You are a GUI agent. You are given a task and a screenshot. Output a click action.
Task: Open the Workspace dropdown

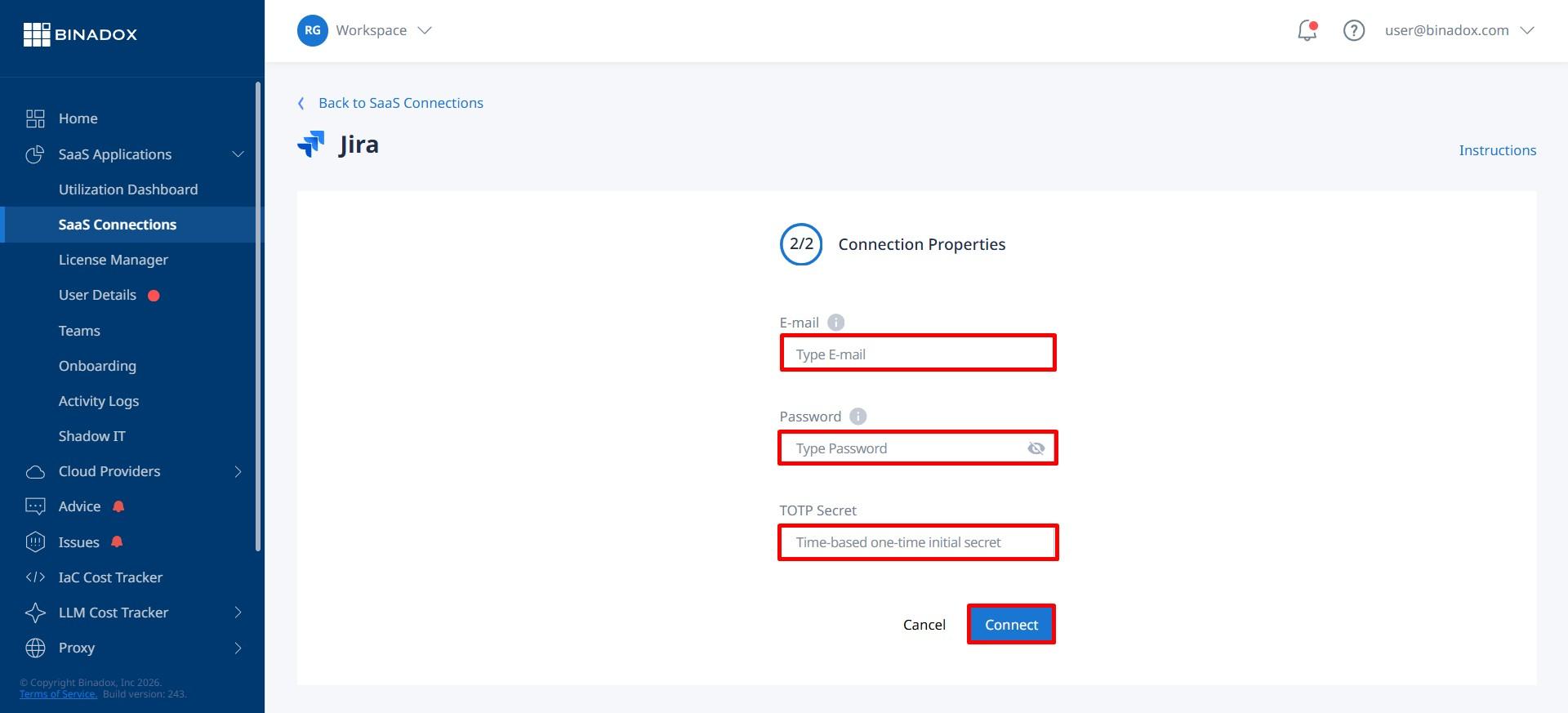(x=384, y=31)
